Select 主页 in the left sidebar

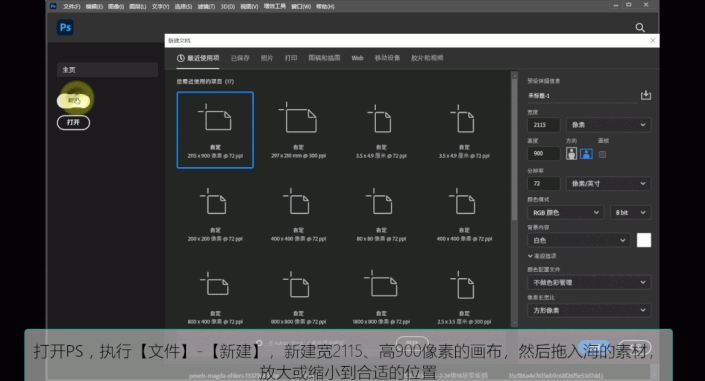pyautogui.click(x=107, y=70)
